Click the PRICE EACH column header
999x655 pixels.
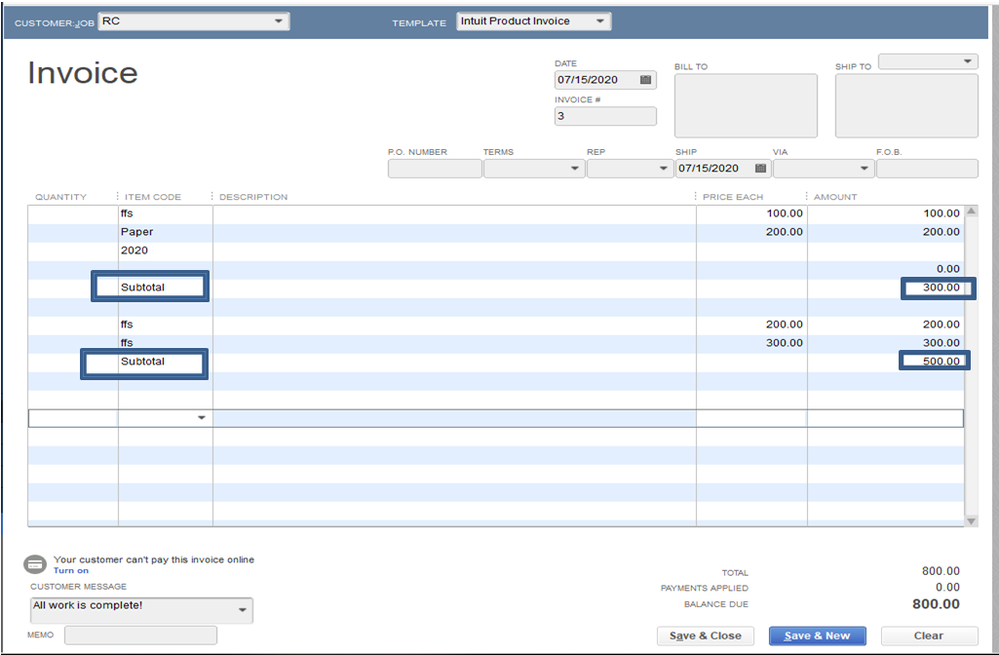click(x=733, y=197)
